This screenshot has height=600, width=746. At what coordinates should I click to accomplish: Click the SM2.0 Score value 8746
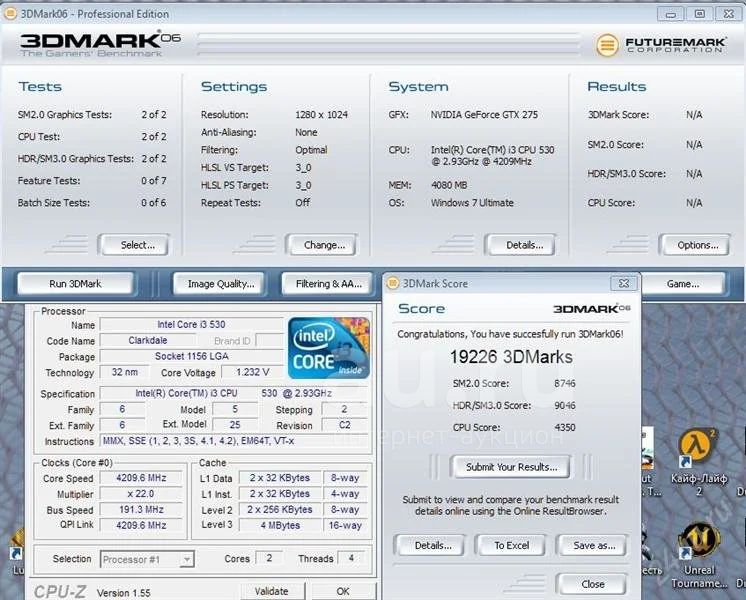(565, 384)
